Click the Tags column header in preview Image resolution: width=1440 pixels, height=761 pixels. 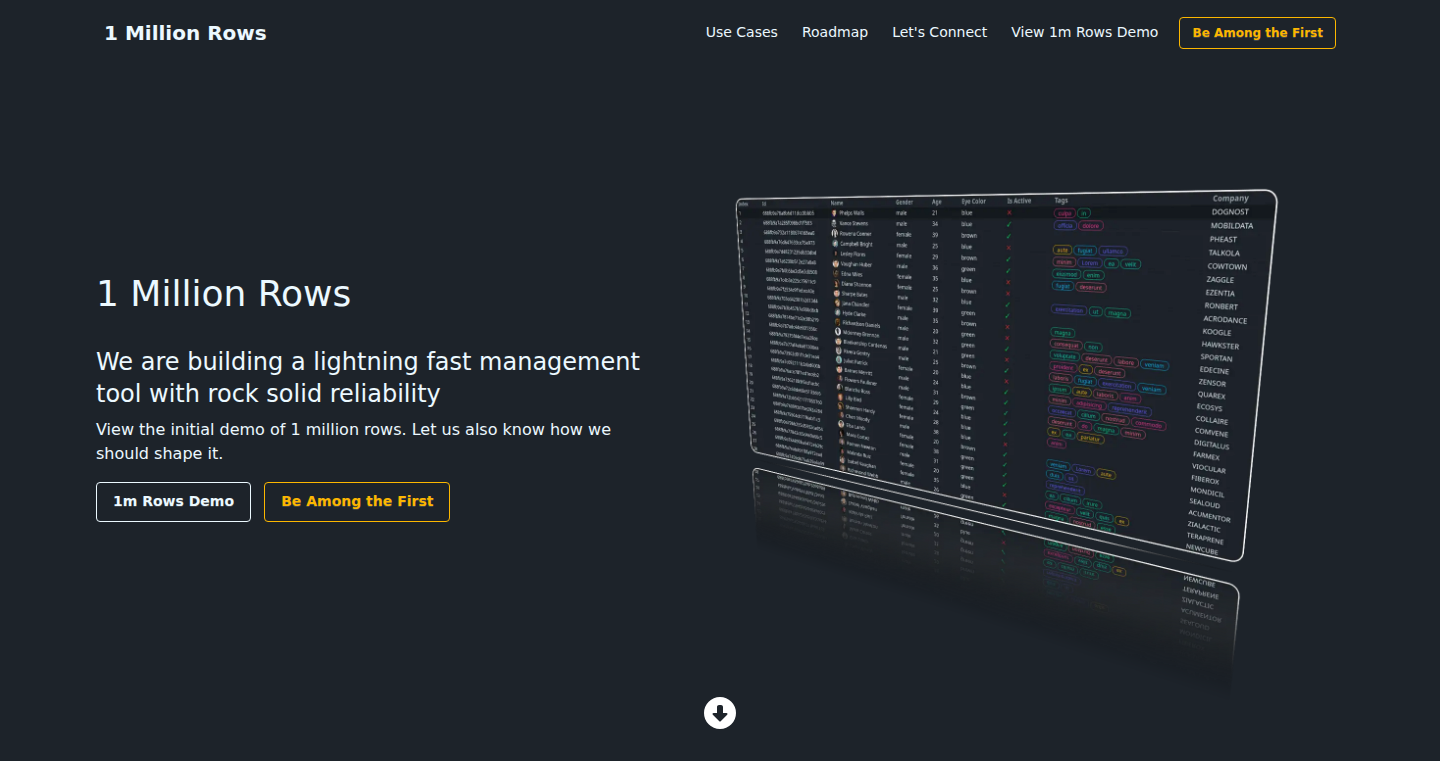coord(1061,201)
